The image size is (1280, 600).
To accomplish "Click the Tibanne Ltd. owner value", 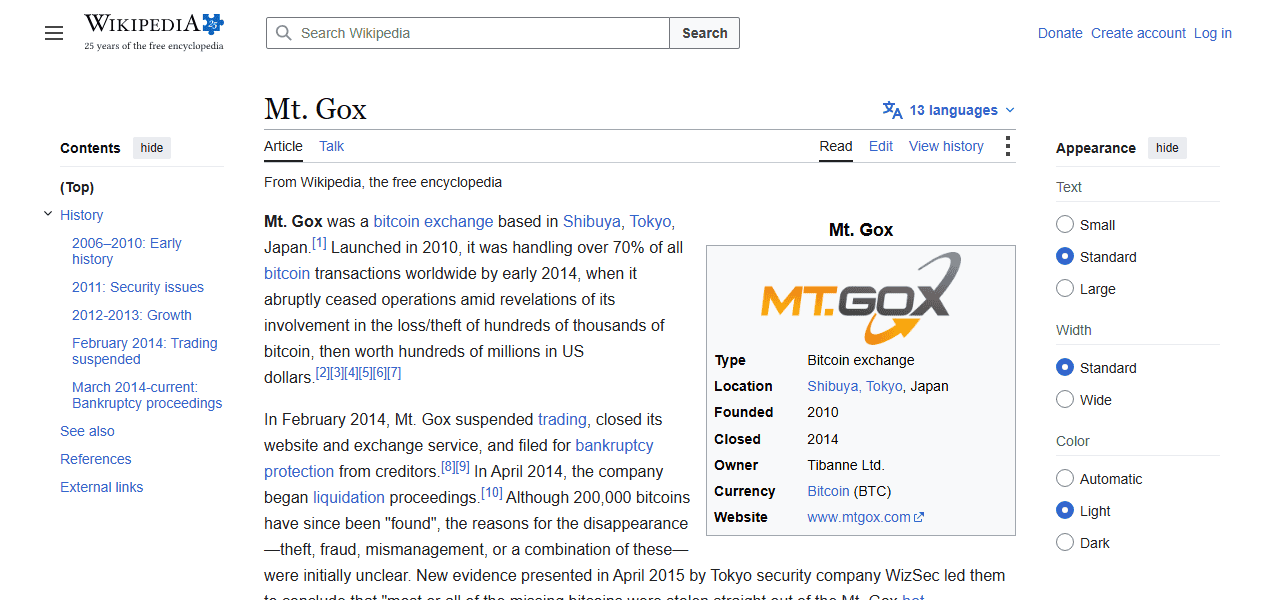I will coord(846,465).
